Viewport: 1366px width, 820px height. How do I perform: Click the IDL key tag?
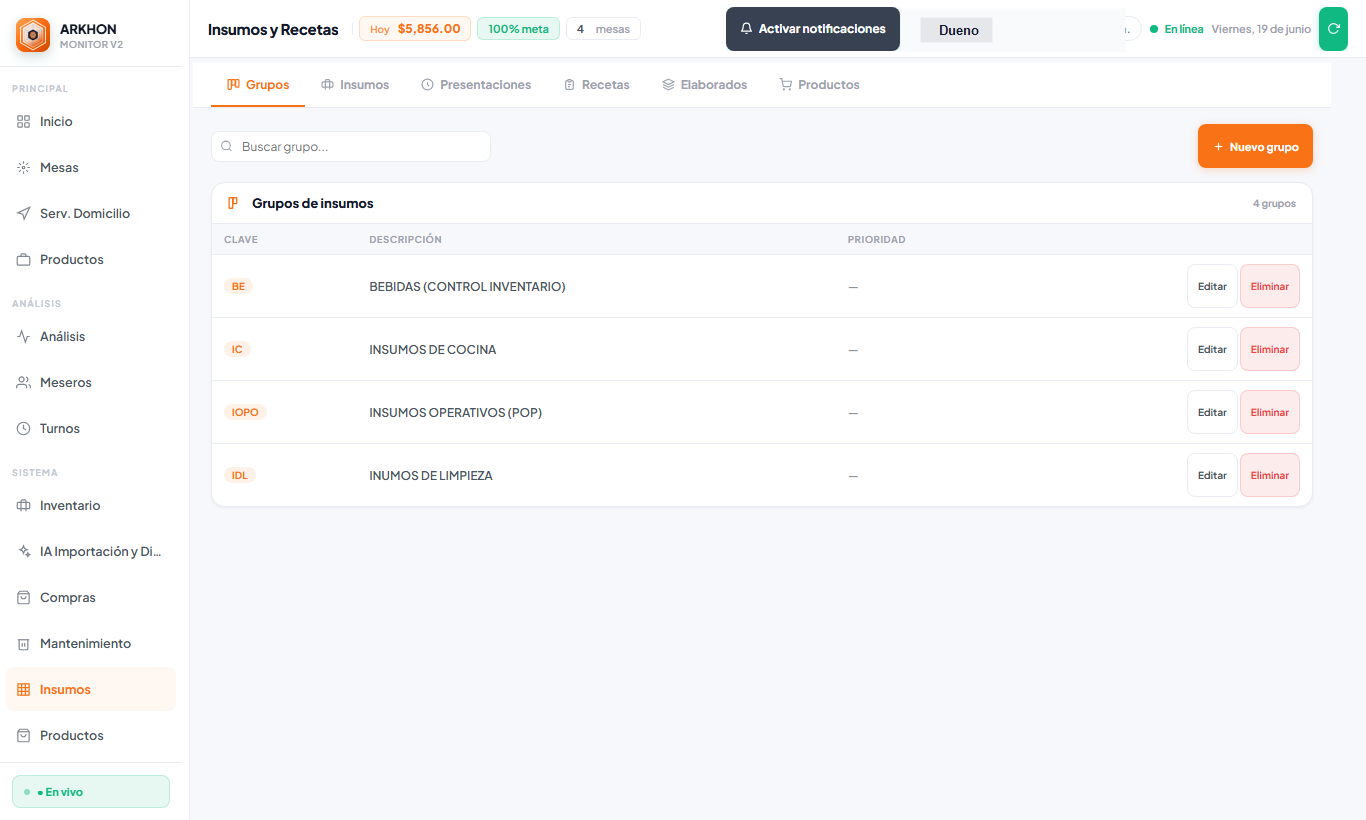[x=240, y=475]
